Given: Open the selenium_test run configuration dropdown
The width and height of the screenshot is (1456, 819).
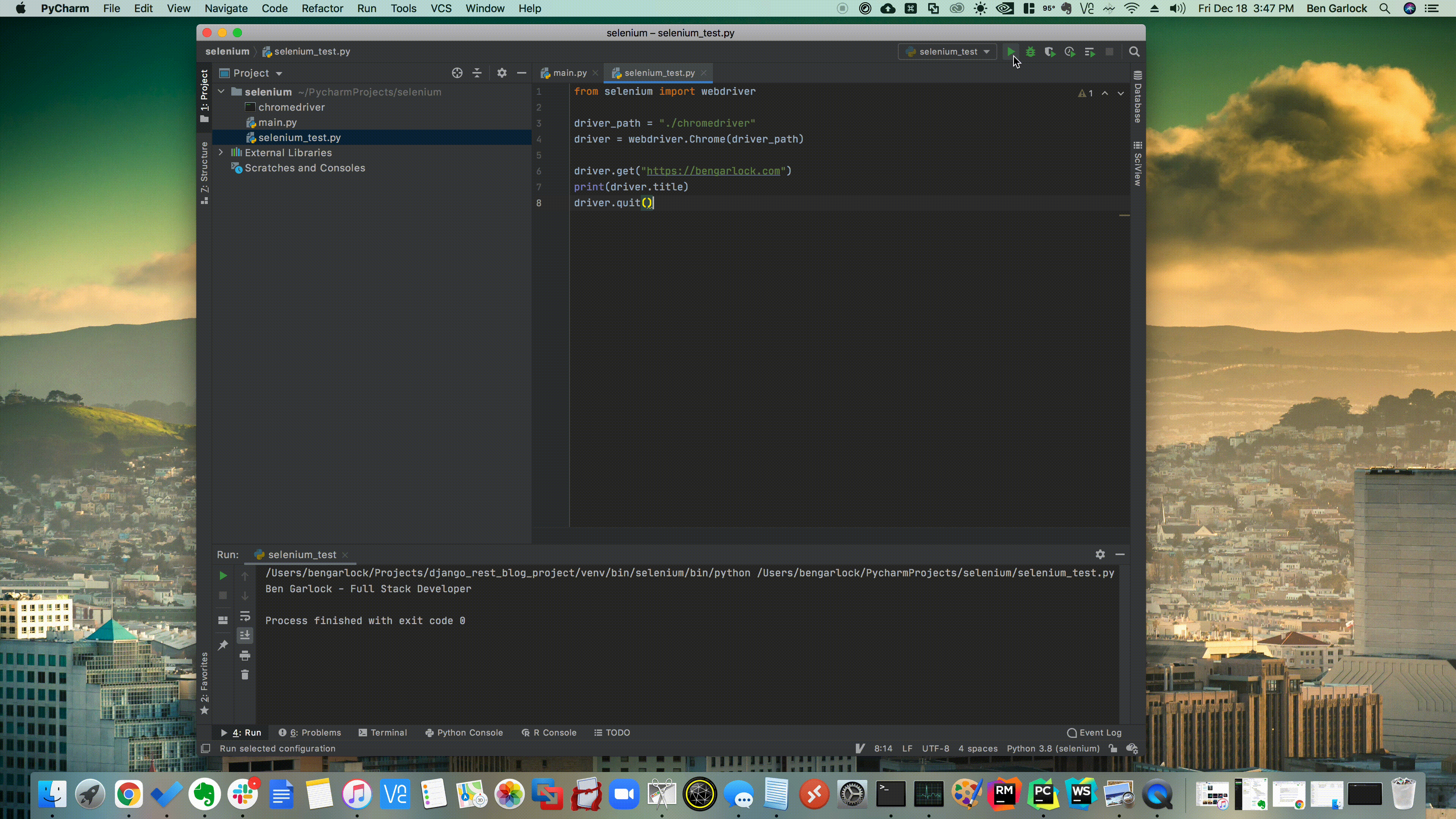Looking at the screenshot, I should (x=947, y=52).
